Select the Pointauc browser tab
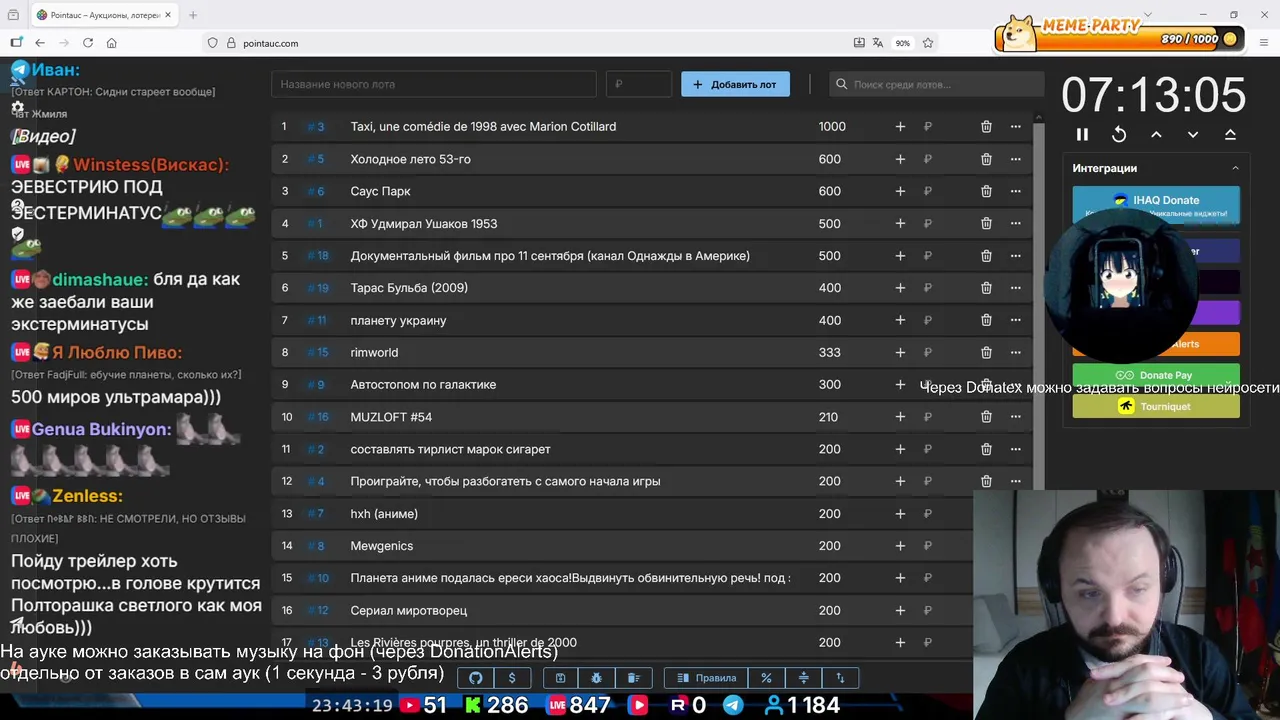1280x720 pixels. [102, 15]
